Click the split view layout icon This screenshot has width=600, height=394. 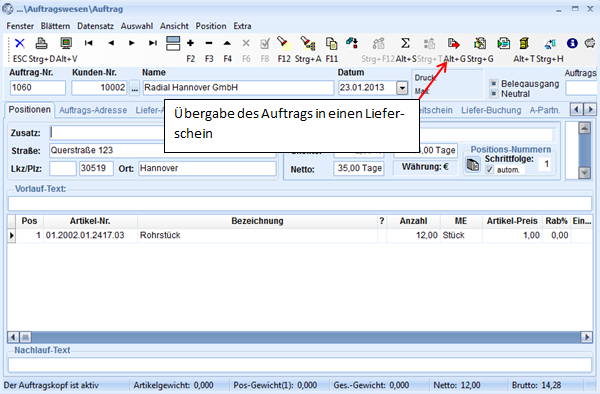[x=173, y=43]
